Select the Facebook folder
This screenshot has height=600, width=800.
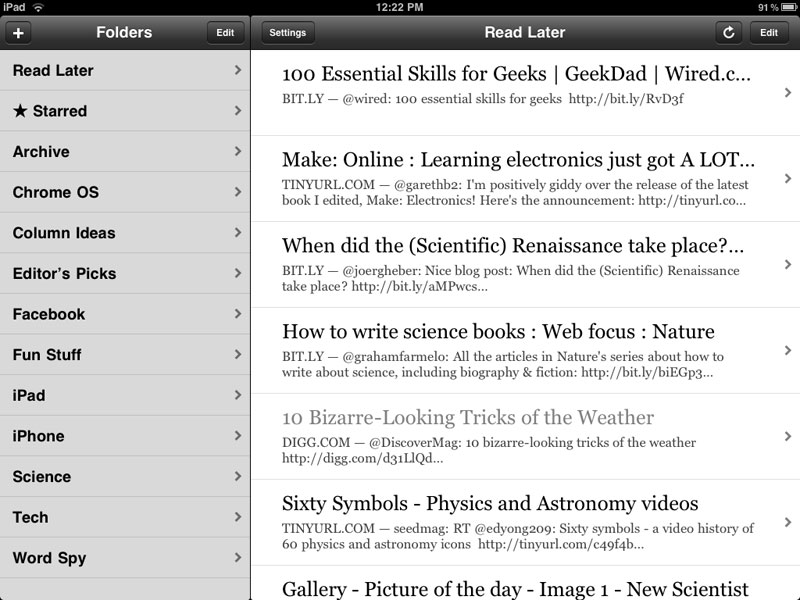(x=125, y=314)
